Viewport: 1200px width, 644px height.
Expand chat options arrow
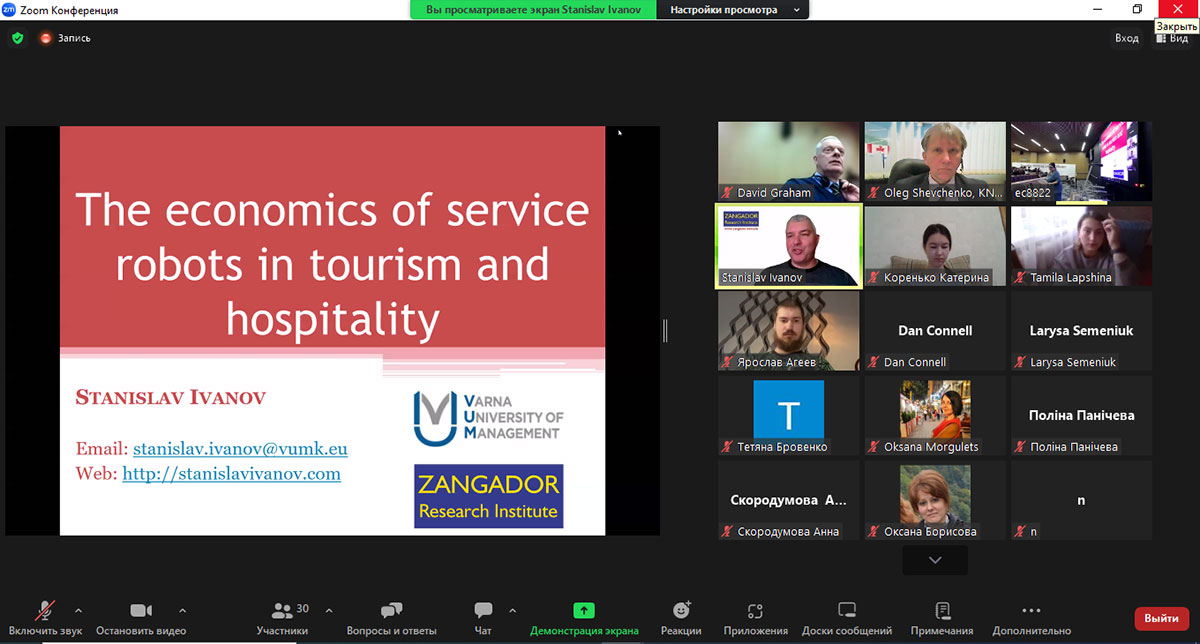tap(513, 610)
